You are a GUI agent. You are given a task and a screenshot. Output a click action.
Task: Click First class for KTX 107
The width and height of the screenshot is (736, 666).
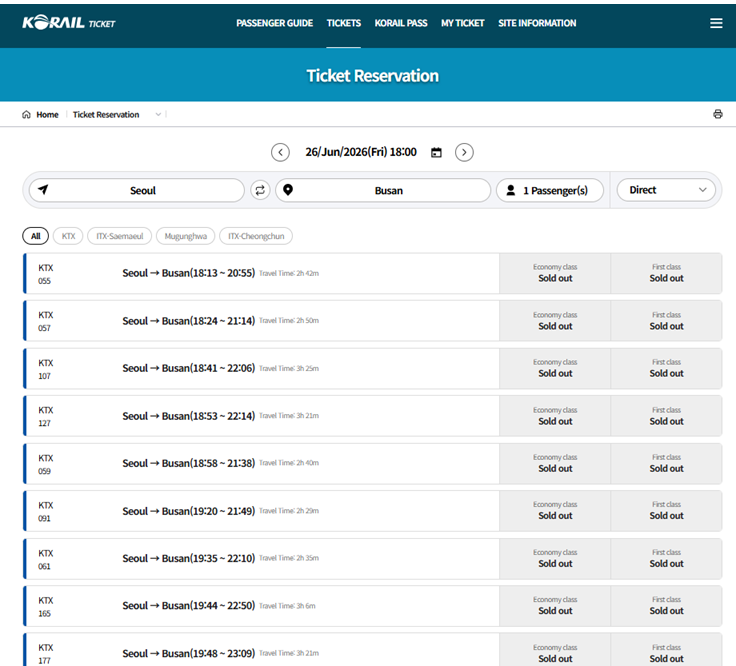pos(666,368)
